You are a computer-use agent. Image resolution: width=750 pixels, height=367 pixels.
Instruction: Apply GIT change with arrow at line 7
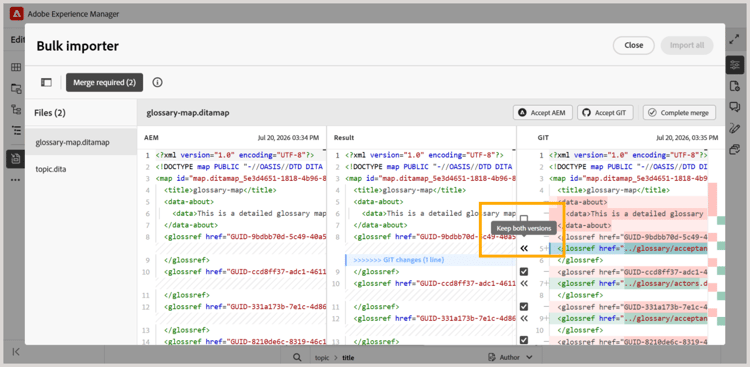[524, 283]
